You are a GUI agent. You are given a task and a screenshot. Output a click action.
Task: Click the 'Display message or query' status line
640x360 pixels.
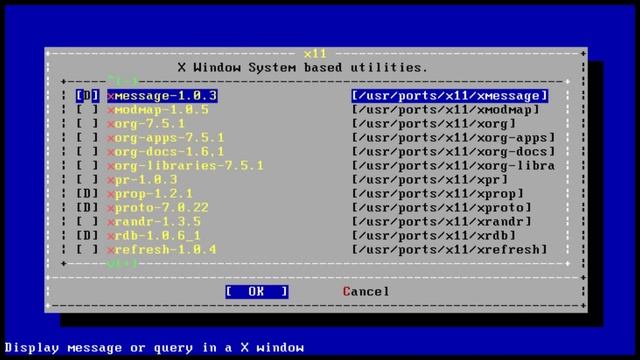point(154,348)
